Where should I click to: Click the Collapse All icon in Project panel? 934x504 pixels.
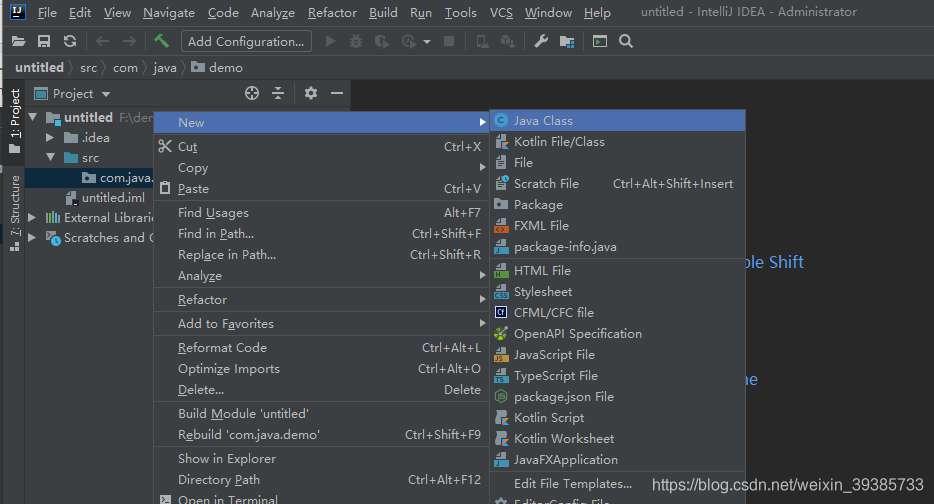click(278, 93)
